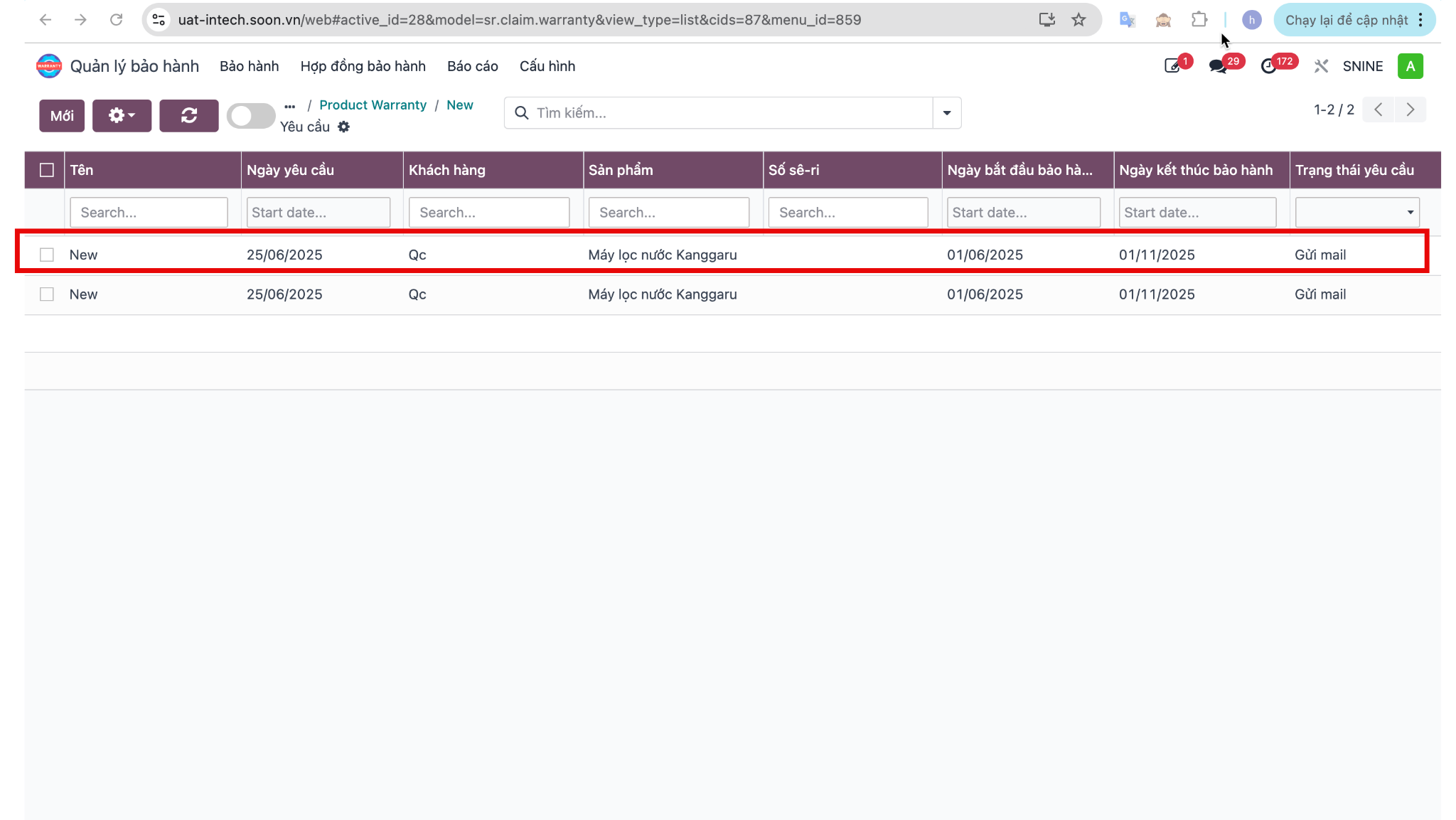Open the gear actions dropdown button
This screenshot has width=1456, height=820.
(x=122, y=115)
